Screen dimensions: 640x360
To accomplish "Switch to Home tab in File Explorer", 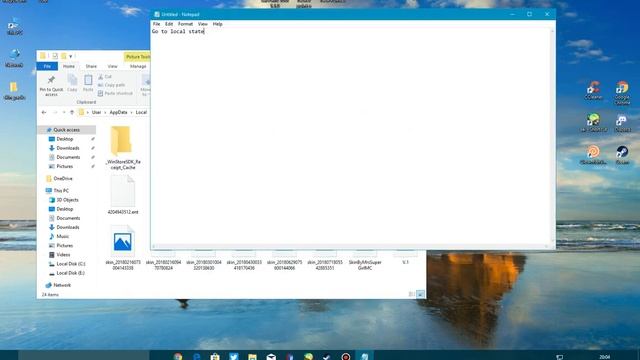I will point(69,66).
